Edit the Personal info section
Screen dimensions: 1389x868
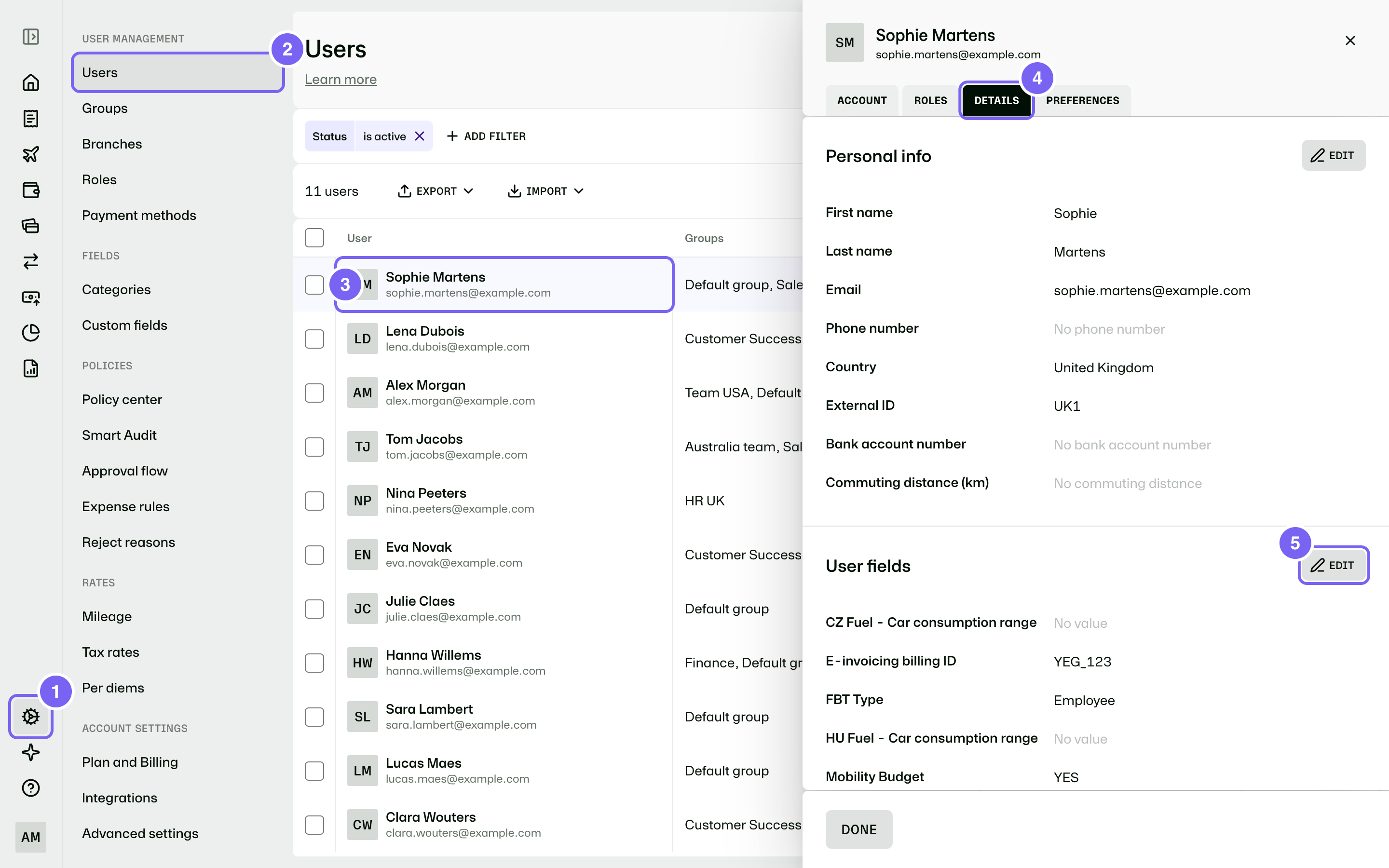pos(1334,155)
